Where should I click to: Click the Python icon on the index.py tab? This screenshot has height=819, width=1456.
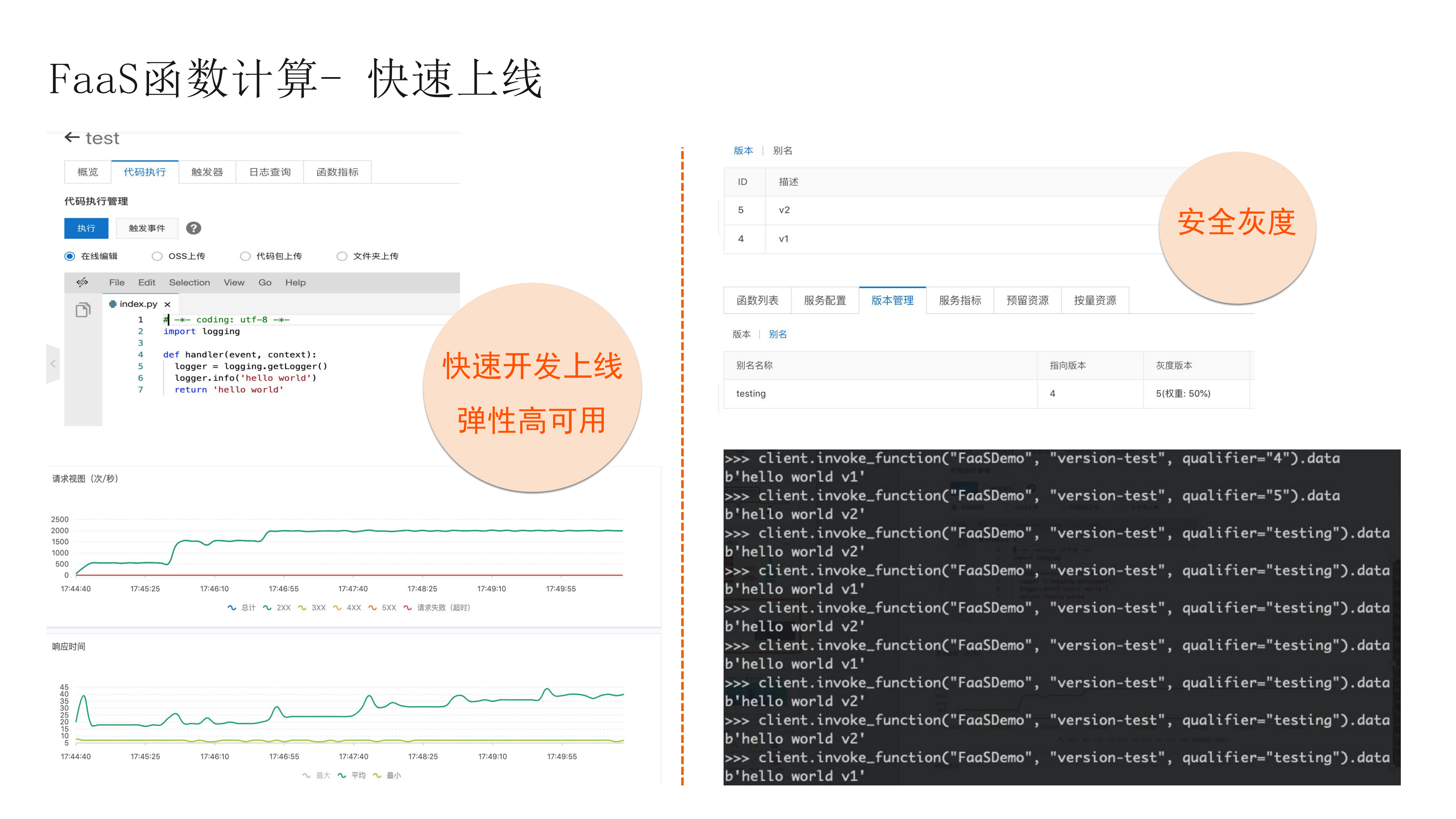113,304
